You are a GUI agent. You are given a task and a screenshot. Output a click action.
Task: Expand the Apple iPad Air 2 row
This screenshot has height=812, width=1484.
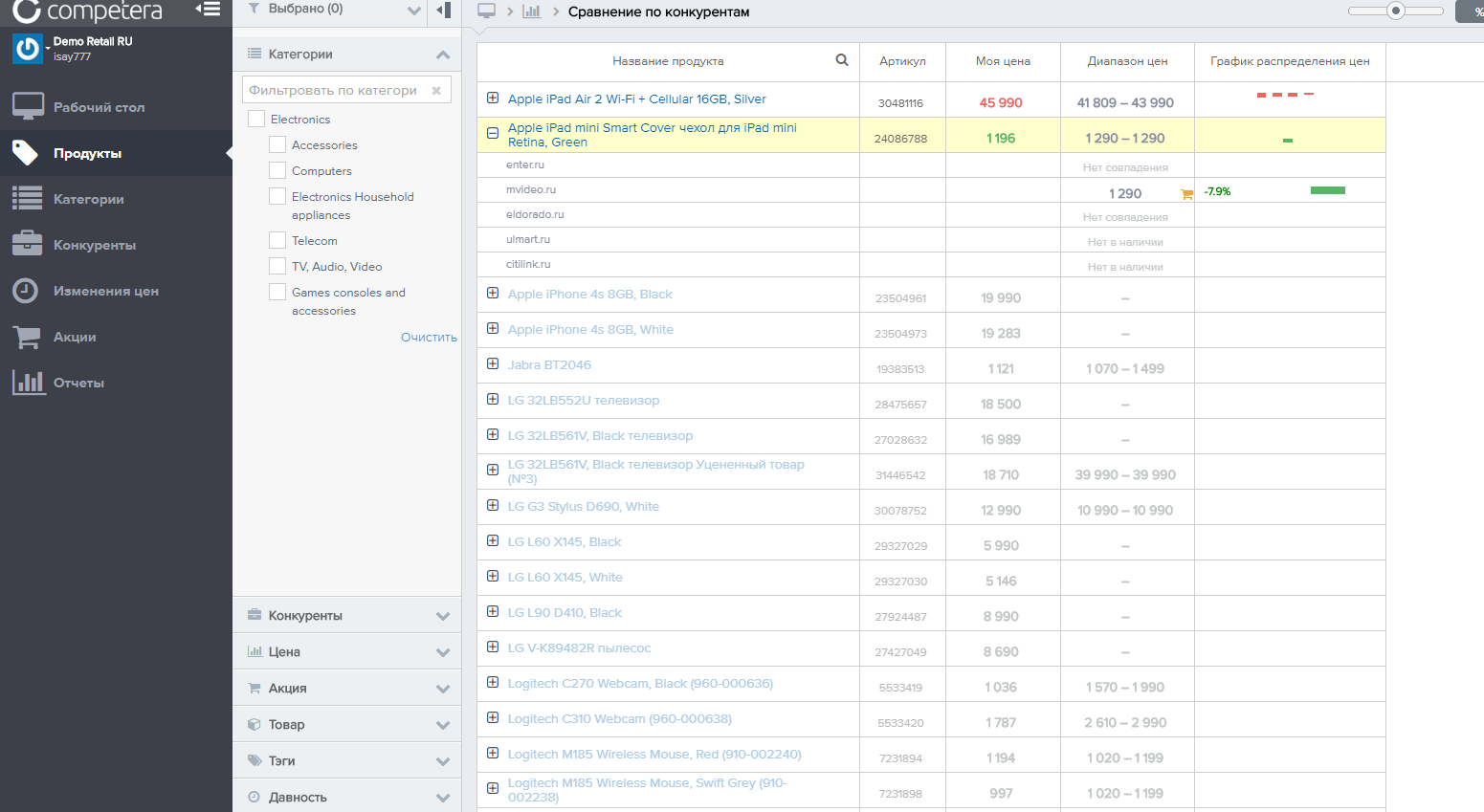point(493,98)
